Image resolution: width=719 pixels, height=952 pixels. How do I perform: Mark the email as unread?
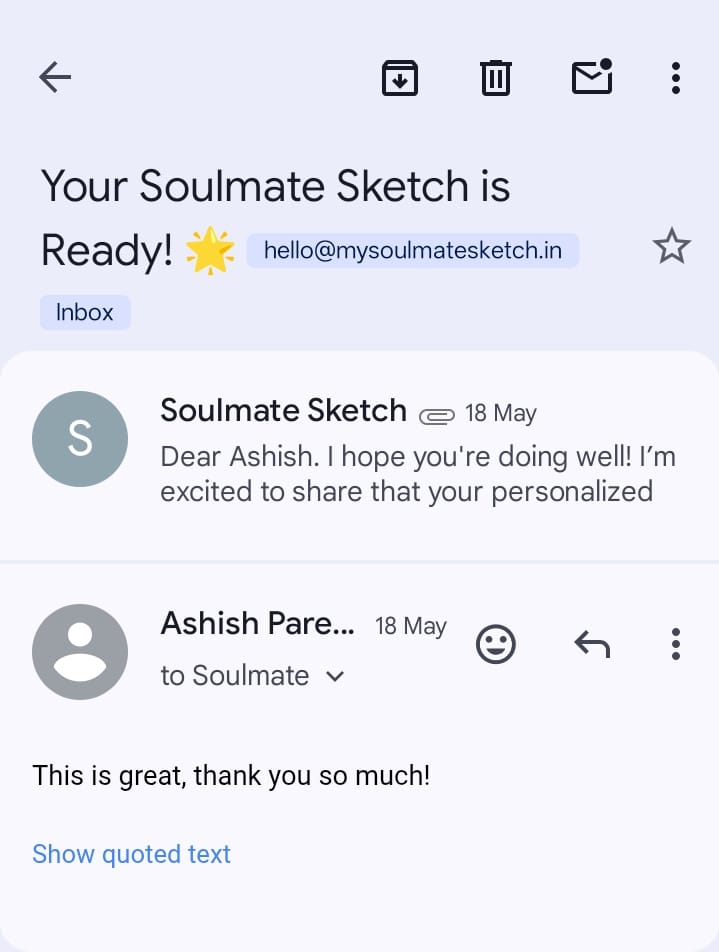pos(592,77)
